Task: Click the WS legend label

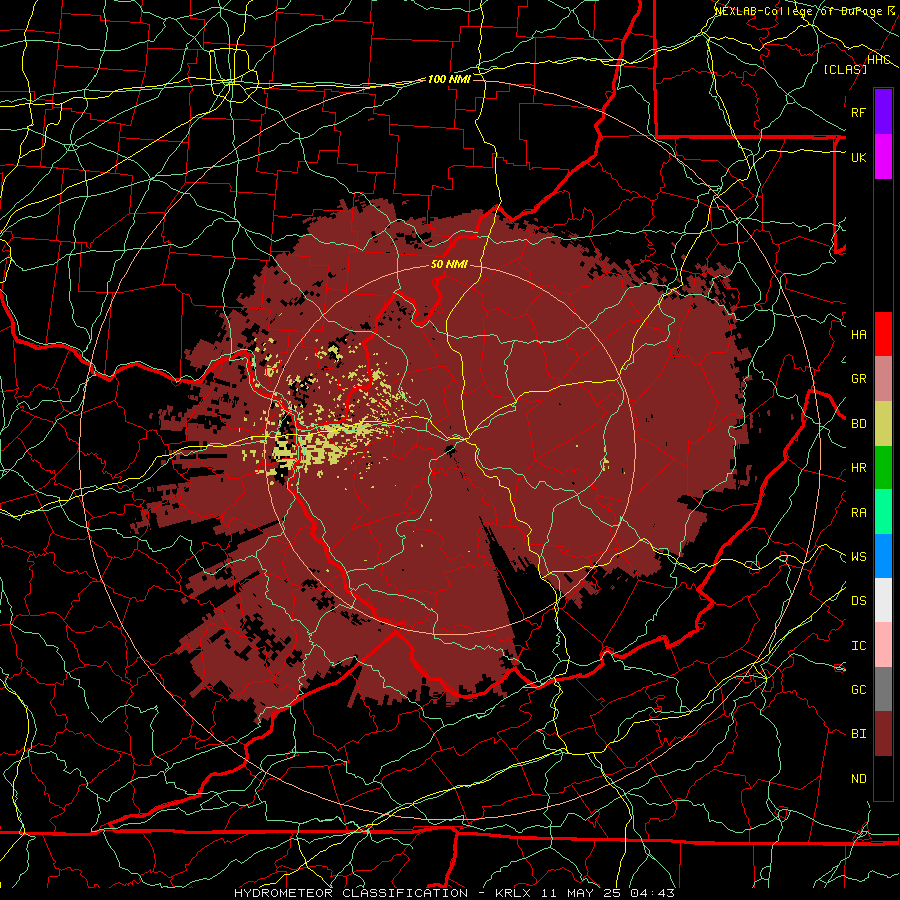Action: tap(859, 556)
